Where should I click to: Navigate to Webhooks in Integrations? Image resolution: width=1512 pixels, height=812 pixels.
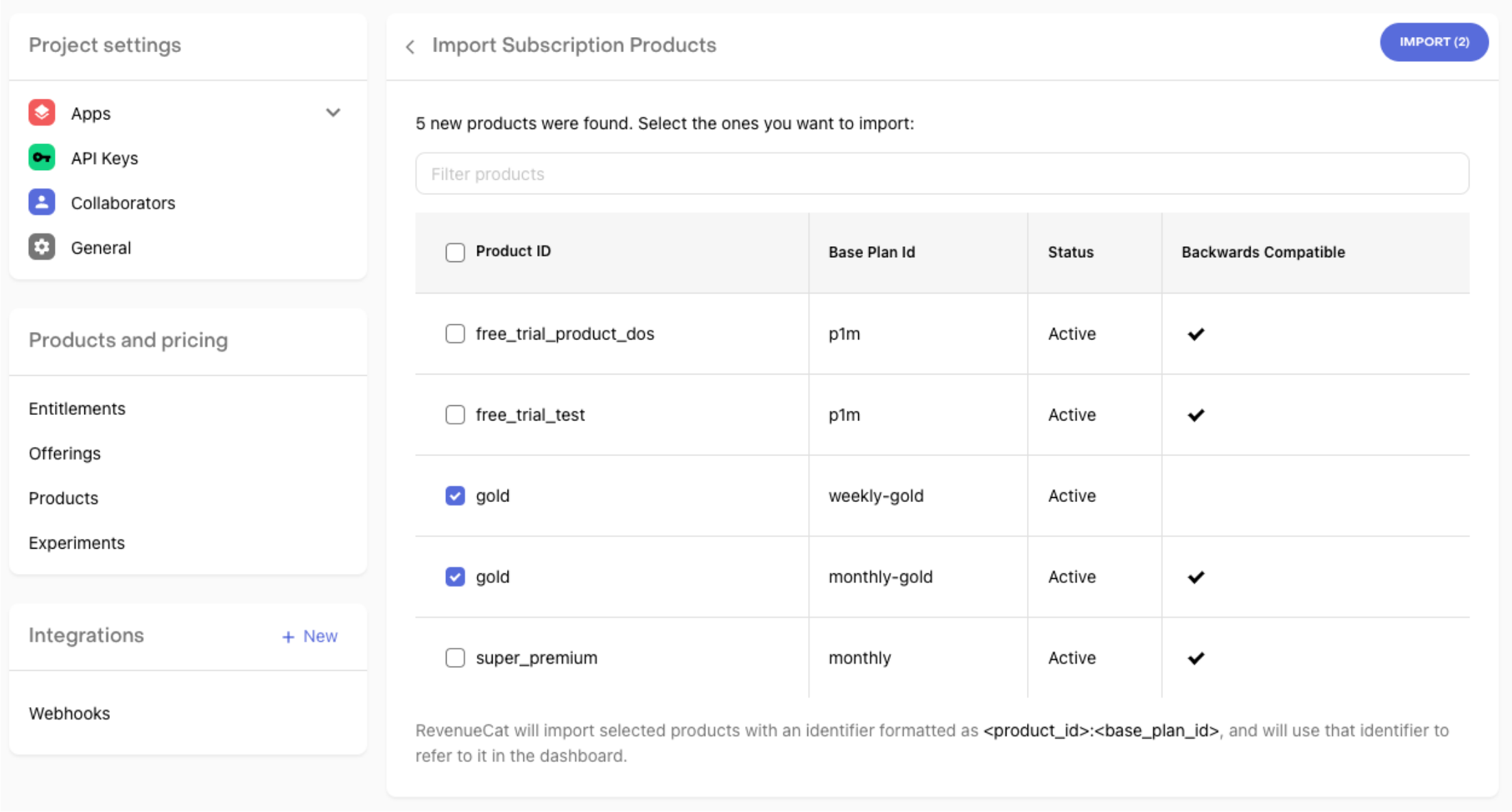pos(70,713)
